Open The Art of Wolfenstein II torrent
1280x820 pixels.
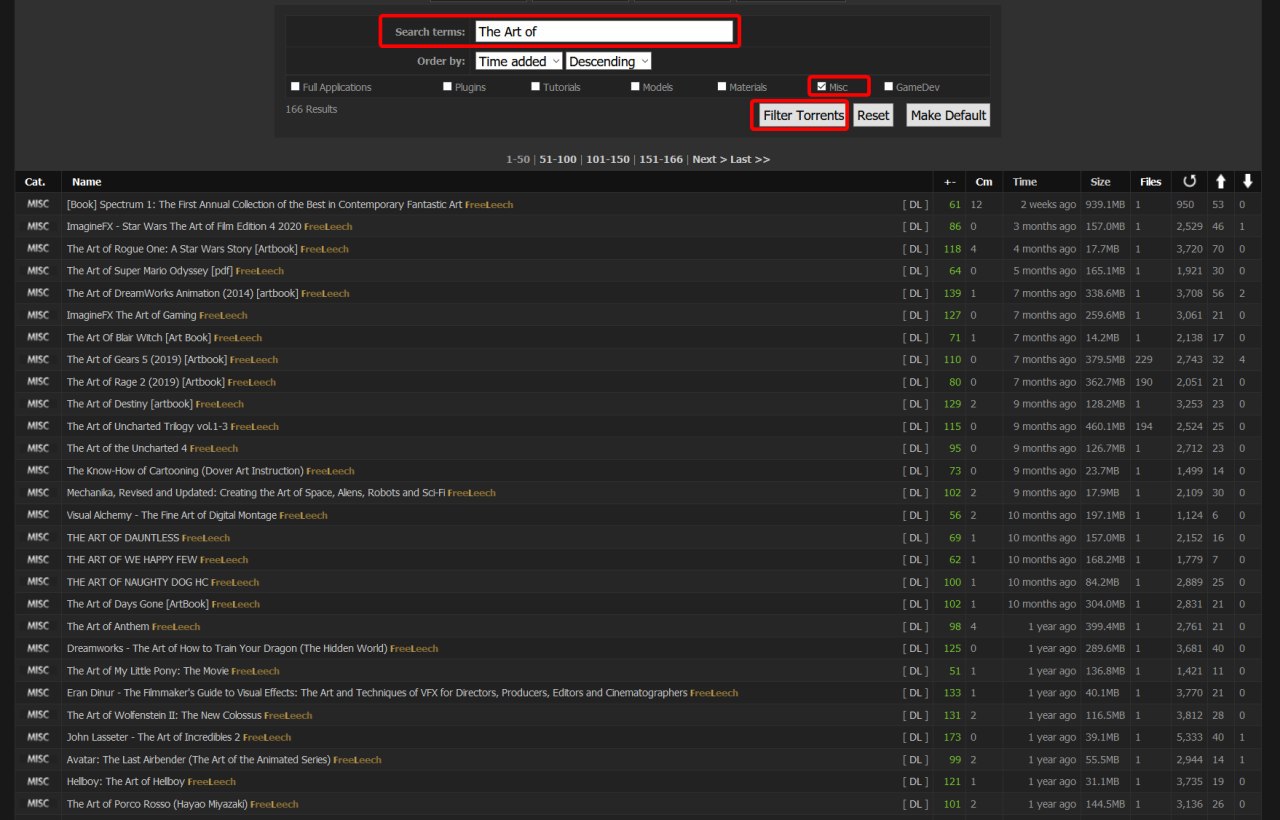click(164, 715)
